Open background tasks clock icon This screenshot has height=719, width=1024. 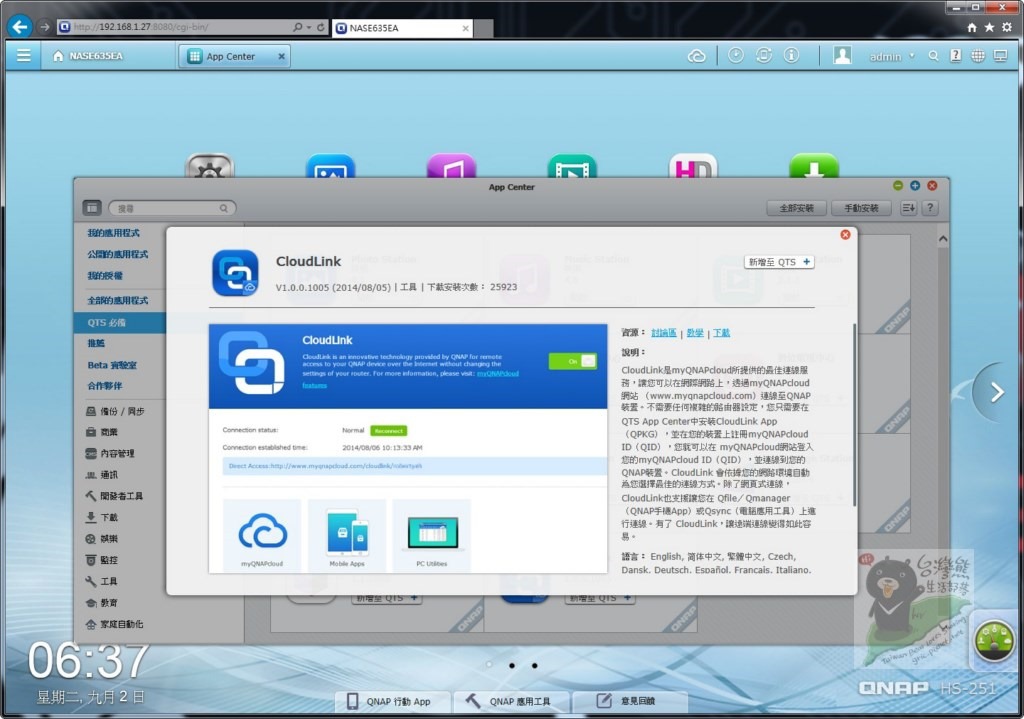point(735,56)
